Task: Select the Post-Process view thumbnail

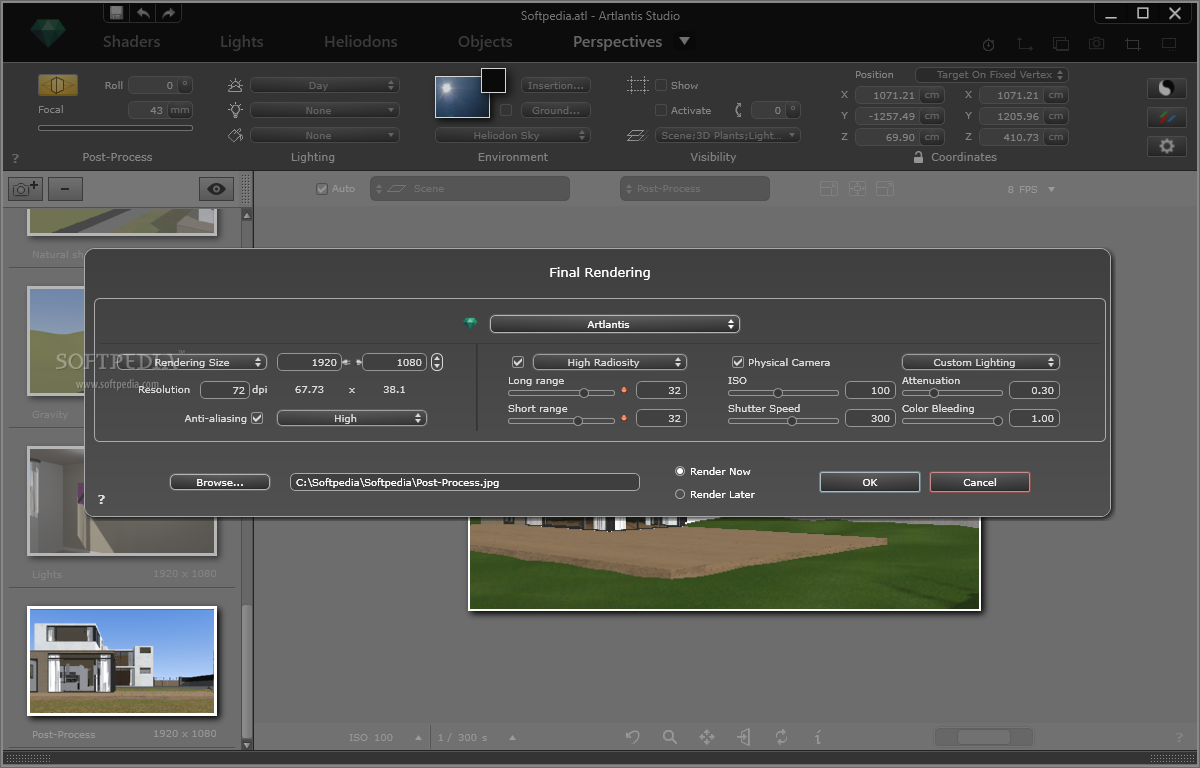Action: coord(122,661)
